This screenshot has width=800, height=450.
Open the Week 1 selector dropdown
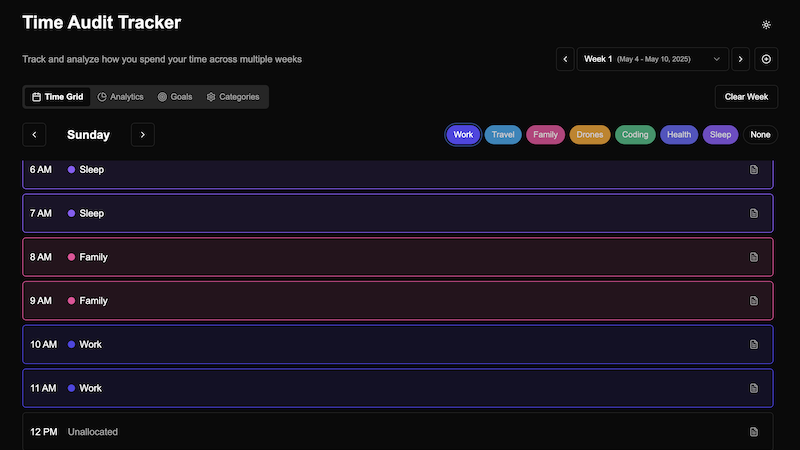pos(653,59)
